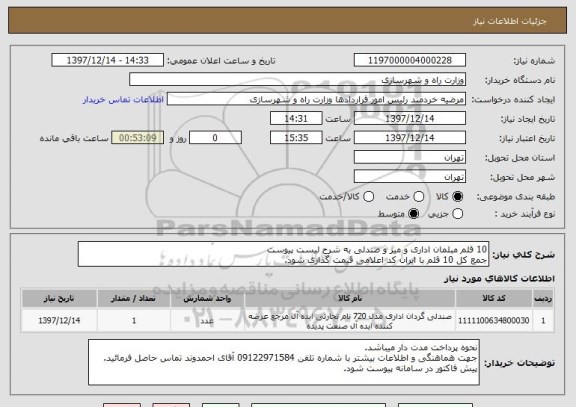
Task: Click the کد کالا column header
Action: tap(494, 298)
